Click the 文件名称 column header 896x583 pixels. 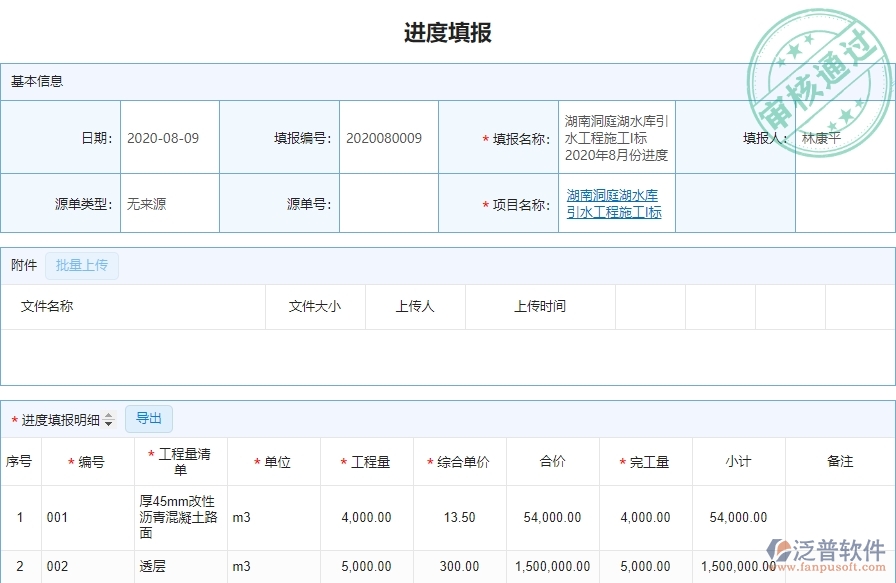pyautogui.click(x=47, y=307)
